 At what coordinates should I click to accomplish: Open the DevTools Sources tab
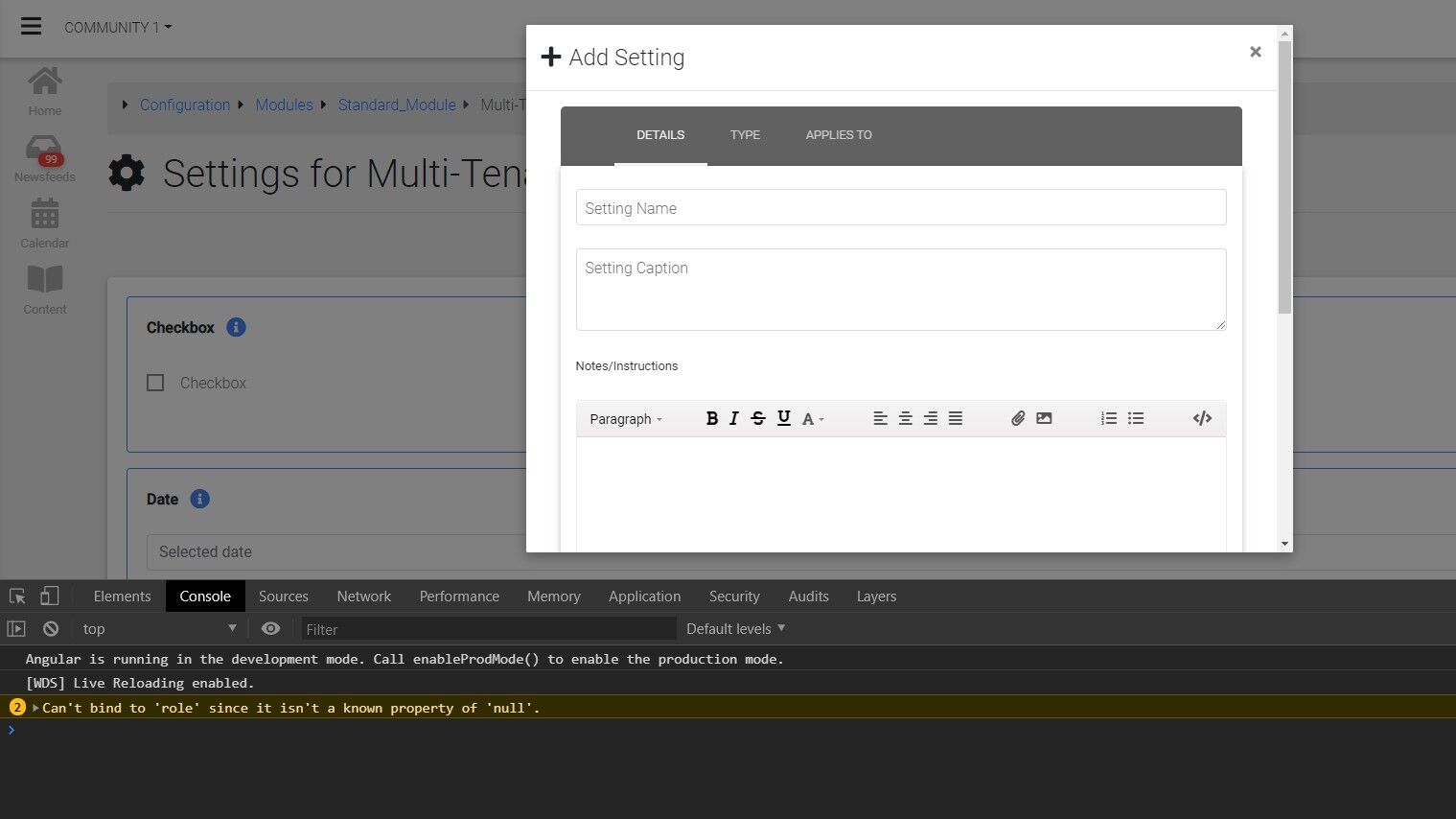point(284,597)
